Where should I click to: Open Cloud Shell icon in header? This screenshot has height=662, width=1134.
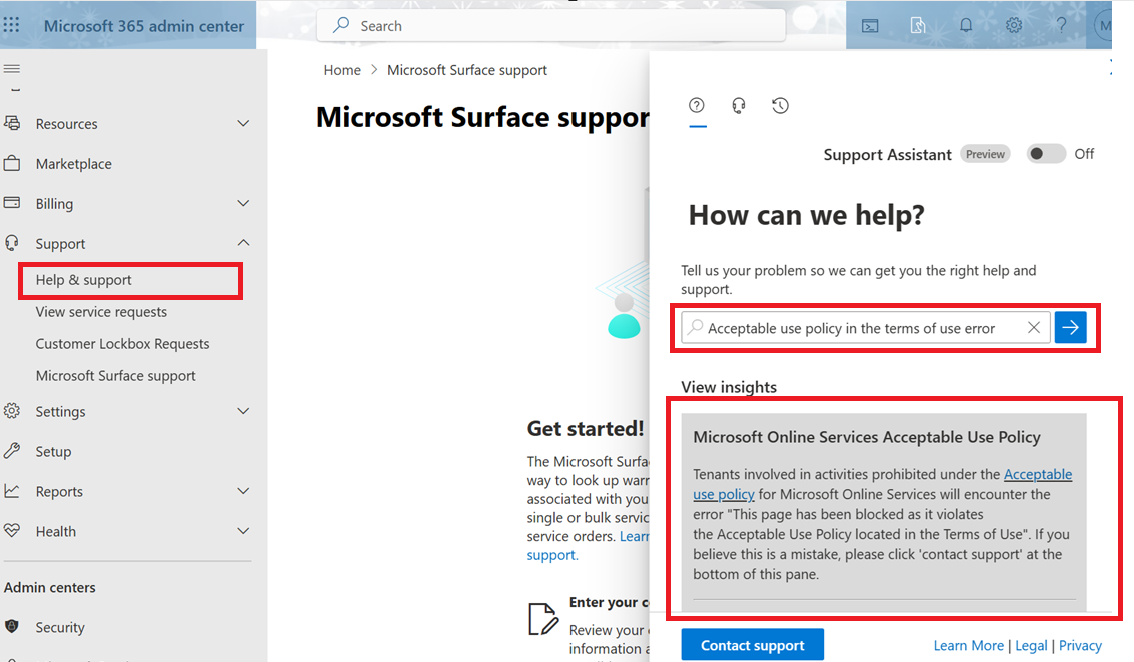point(870,26)
